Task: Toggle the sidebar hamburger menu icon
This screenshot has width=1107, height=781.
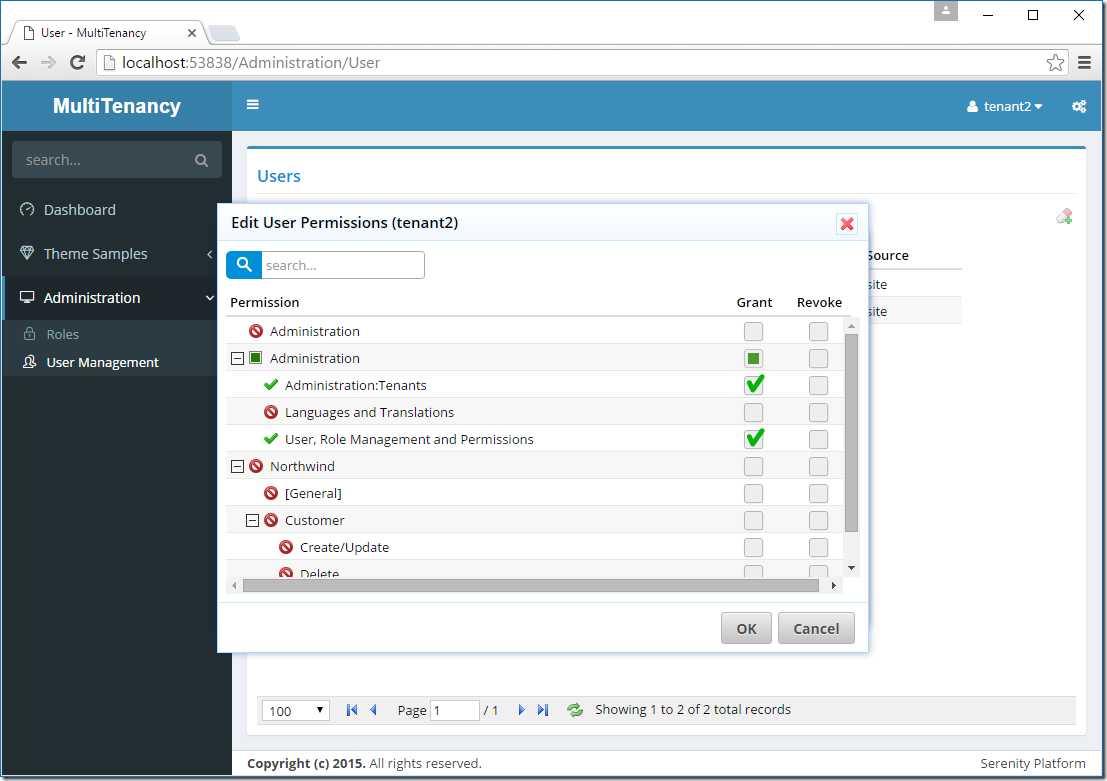Action: point(253,105)
